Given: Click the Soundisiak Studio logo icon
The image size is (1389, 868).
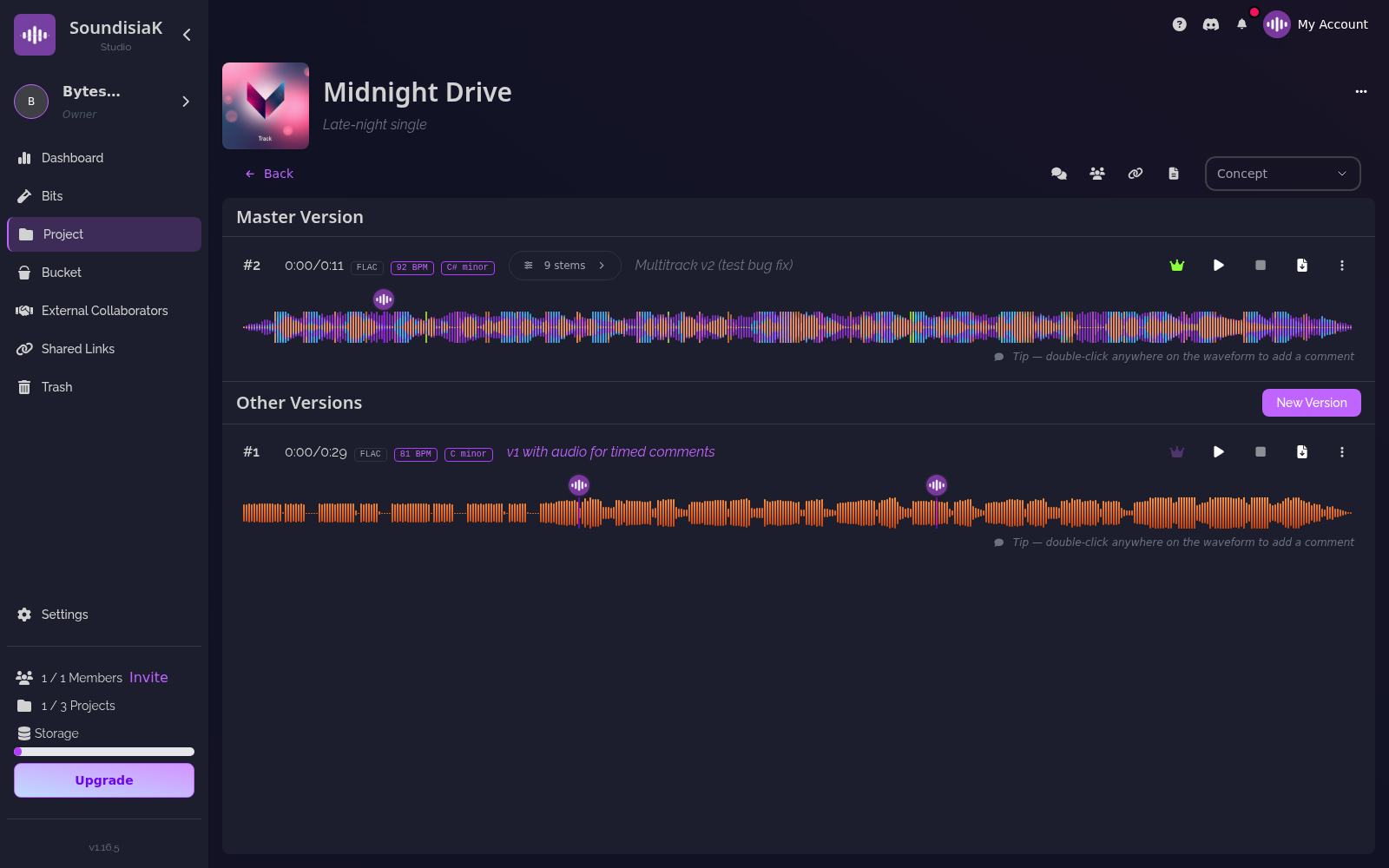Looking at the screenshot, I should pos(35,35).
